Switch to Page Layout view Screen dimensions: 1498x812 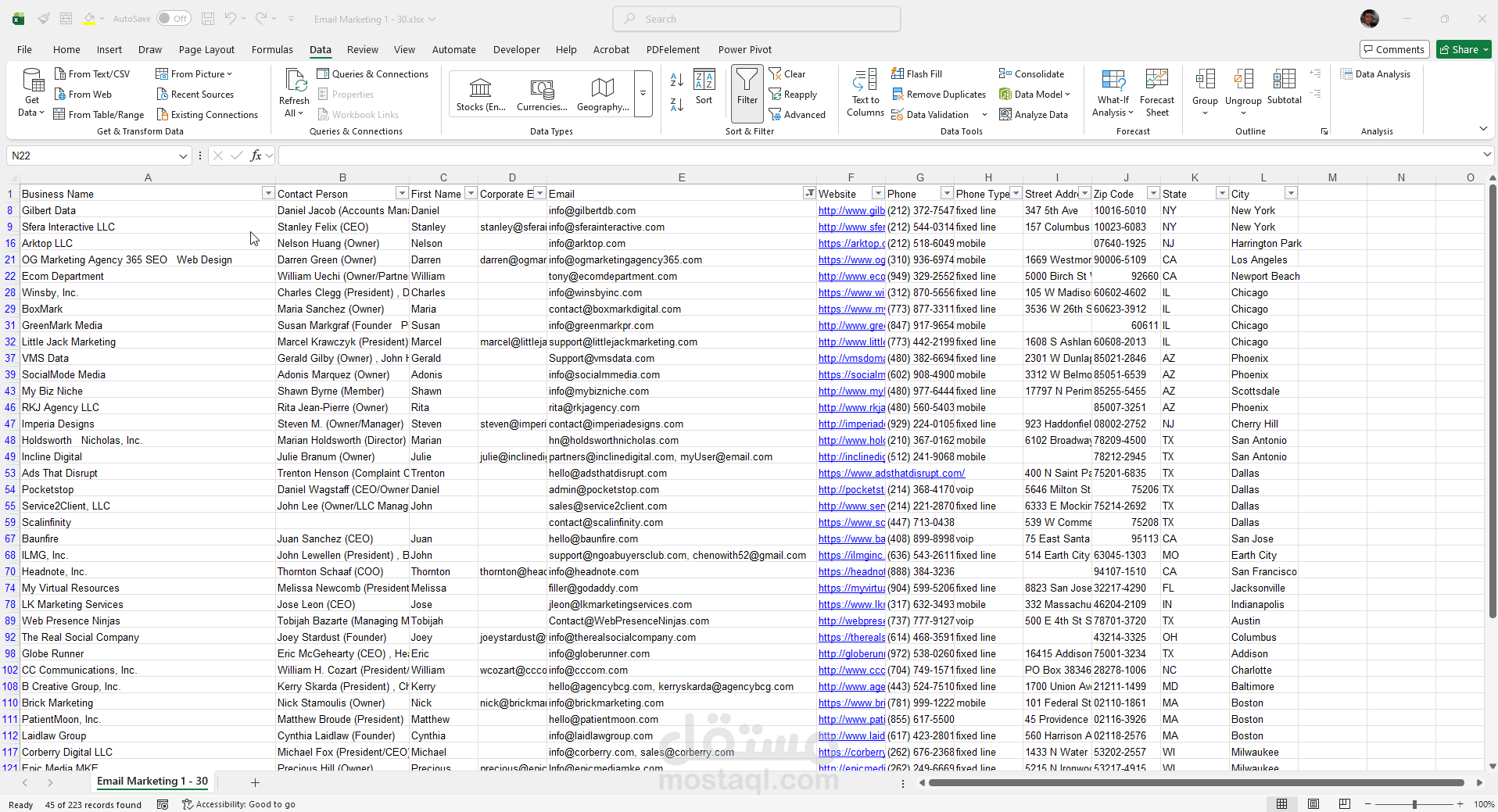(1313, 804)
